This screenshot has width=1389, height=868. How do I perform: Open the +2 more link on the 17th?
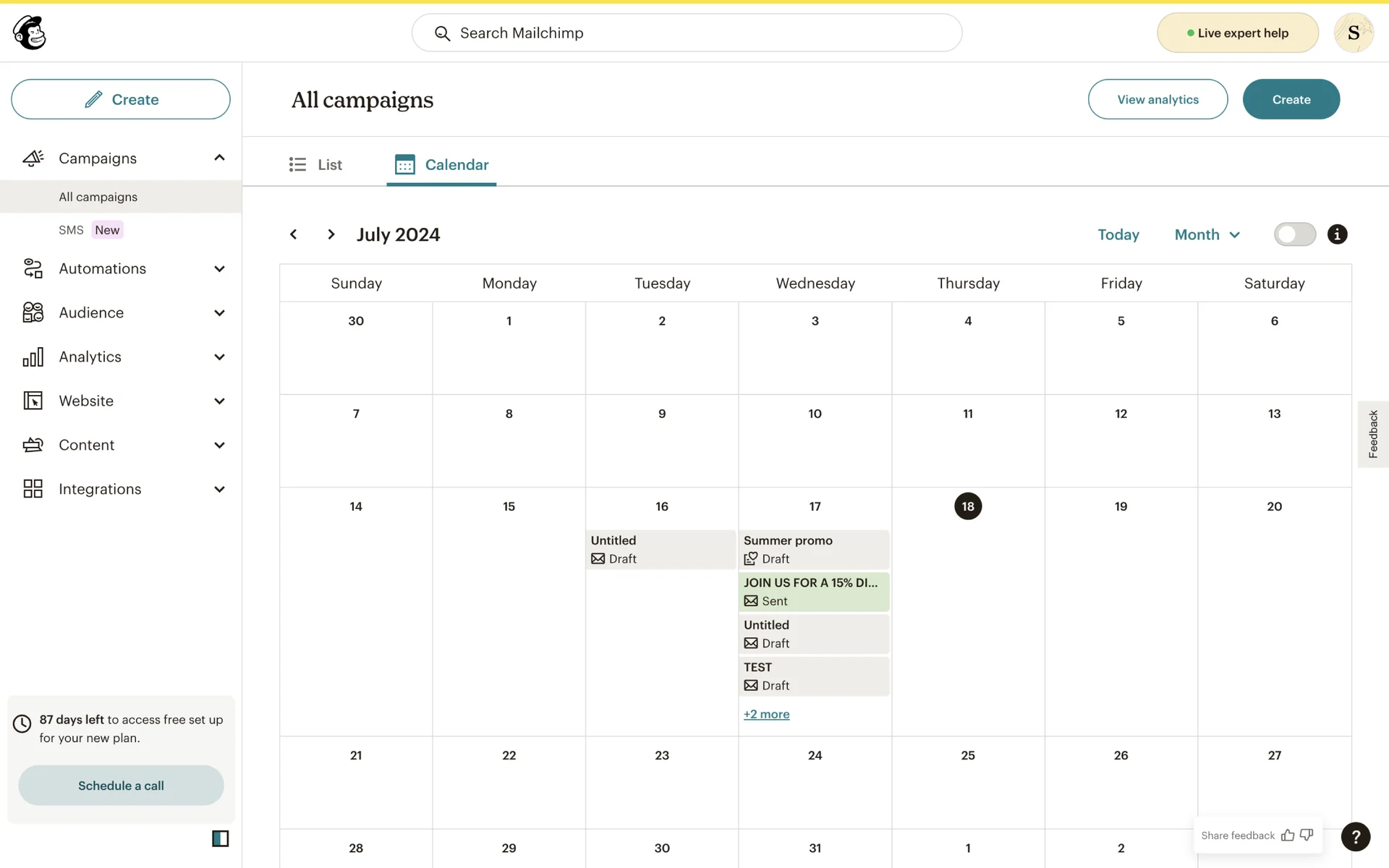pos(766,714)
